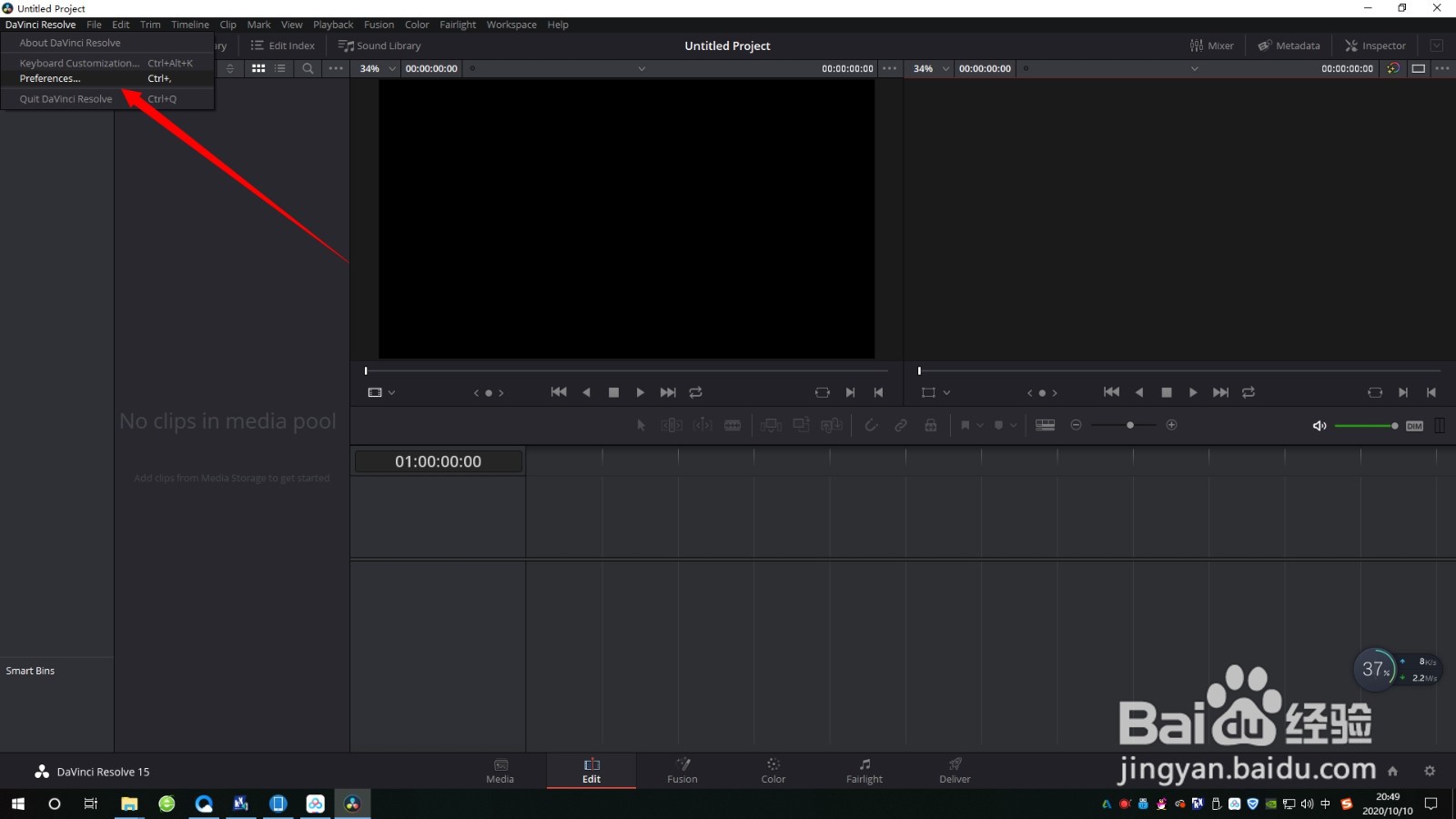Switch media pool to thumbnail view
Viewport: 1456px width, 819px height.
pyautogui.click(x=258, y=68)
